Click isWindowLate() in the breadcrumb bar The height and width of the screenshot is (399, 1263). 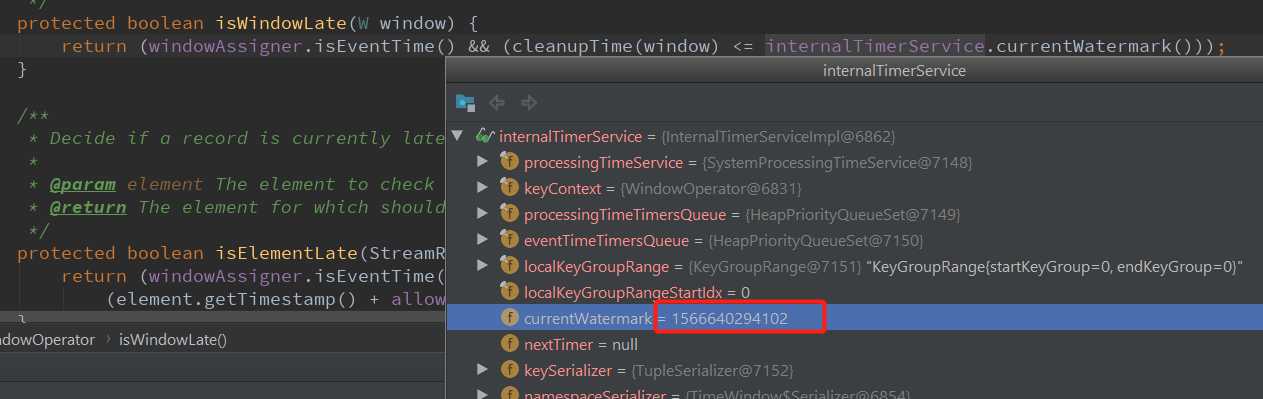tap(173, 339)
